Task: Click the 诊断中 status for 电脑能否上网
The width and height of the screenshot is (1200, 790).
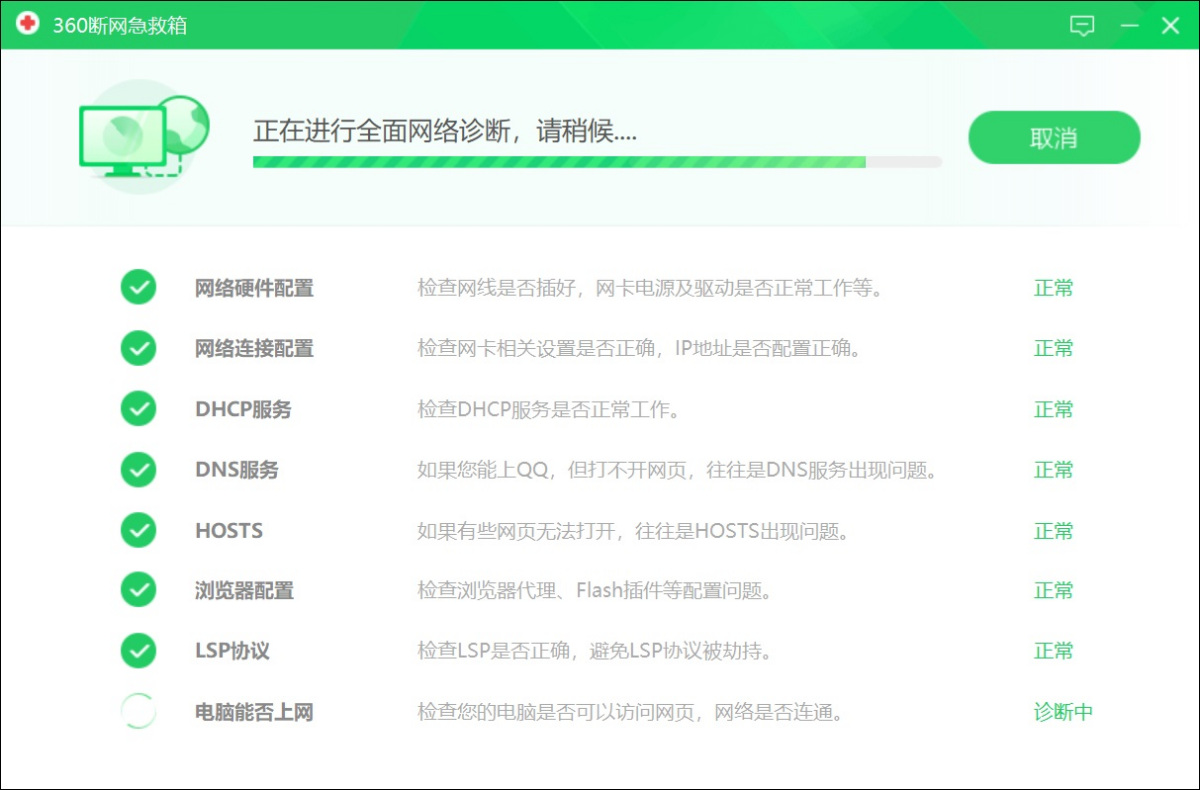Action: point(1063,711)
